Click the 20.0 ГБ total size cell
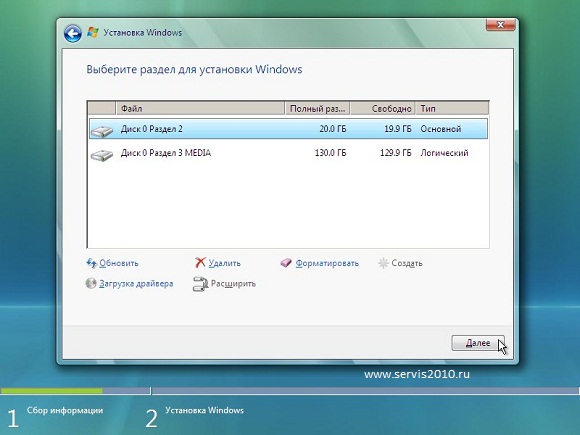This screenshot has width=580, height=435. click(333, 129)
